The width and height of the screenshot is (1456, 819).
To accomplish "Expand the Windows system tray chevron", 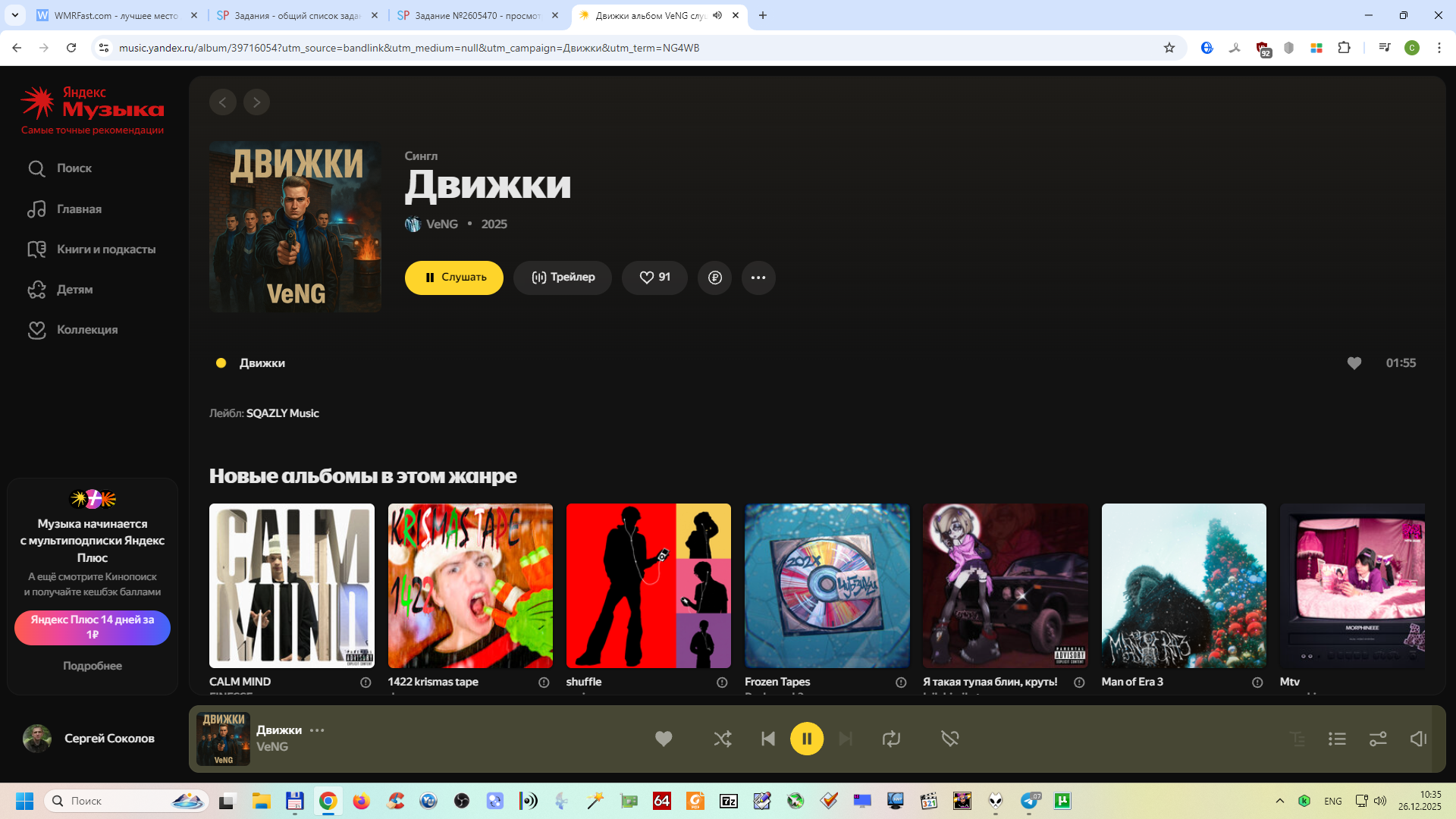I will coord(1279,801).
